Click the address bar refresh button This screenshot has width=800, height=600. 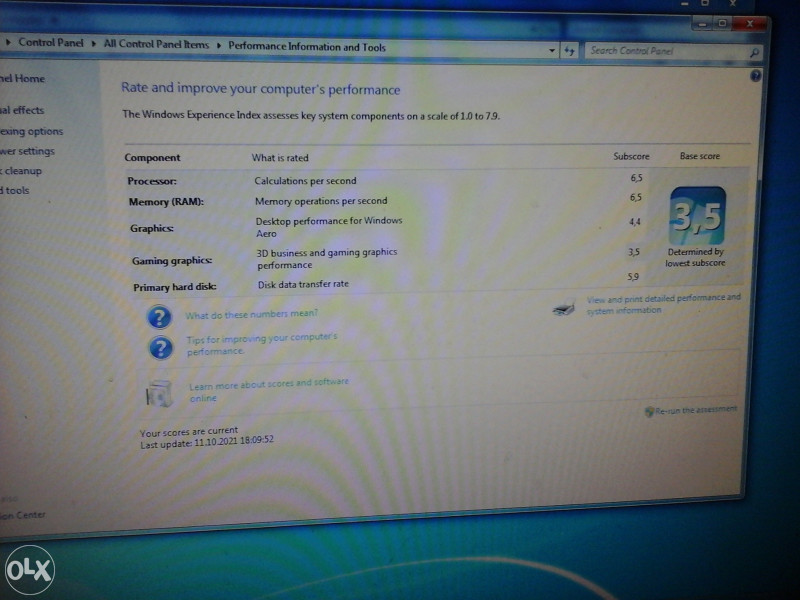point(569,51)
